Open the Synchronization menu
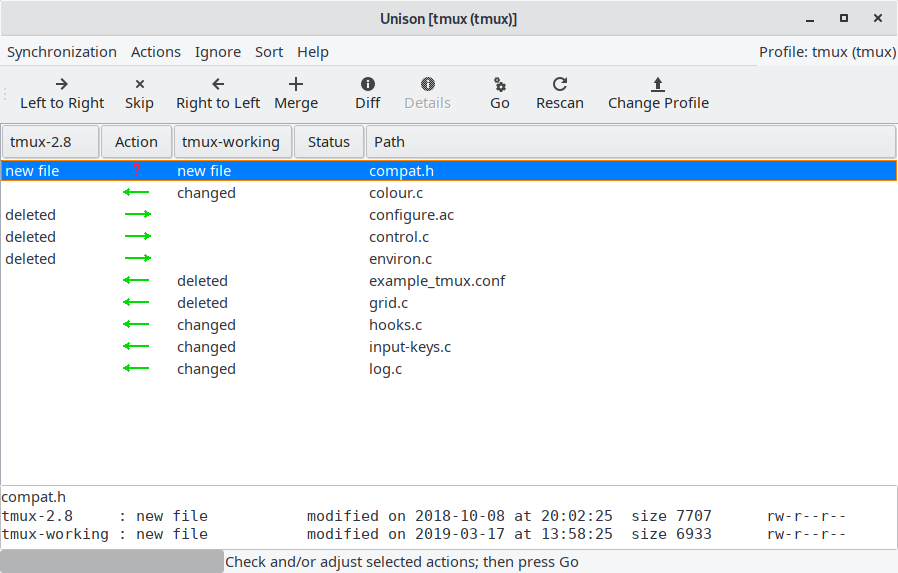 (x=61, y=52)
